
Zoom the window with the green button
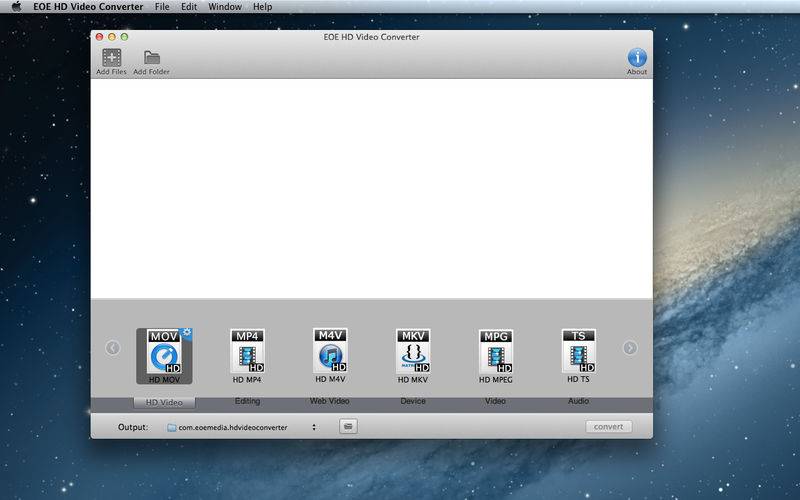pos(124,37)
